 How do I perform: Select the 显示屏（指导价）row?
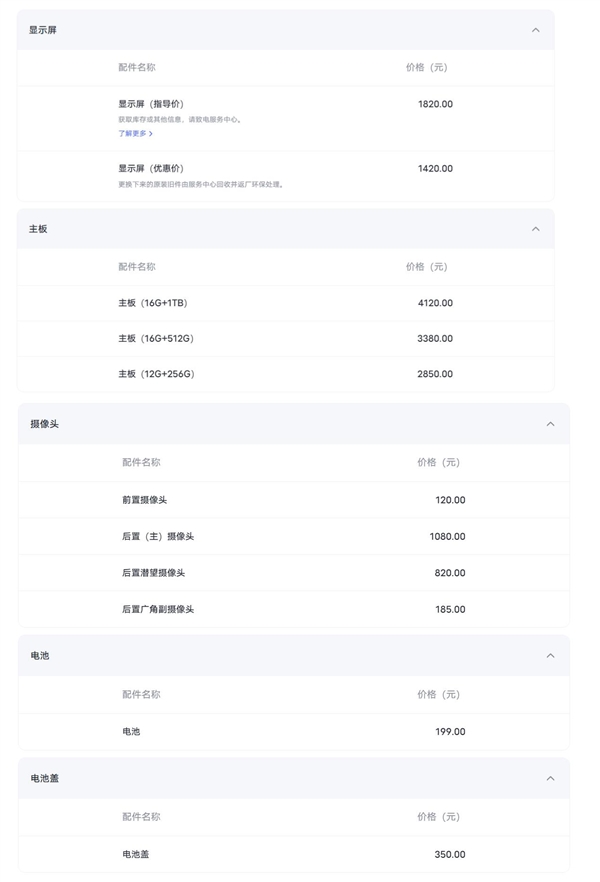coord(300,103)
